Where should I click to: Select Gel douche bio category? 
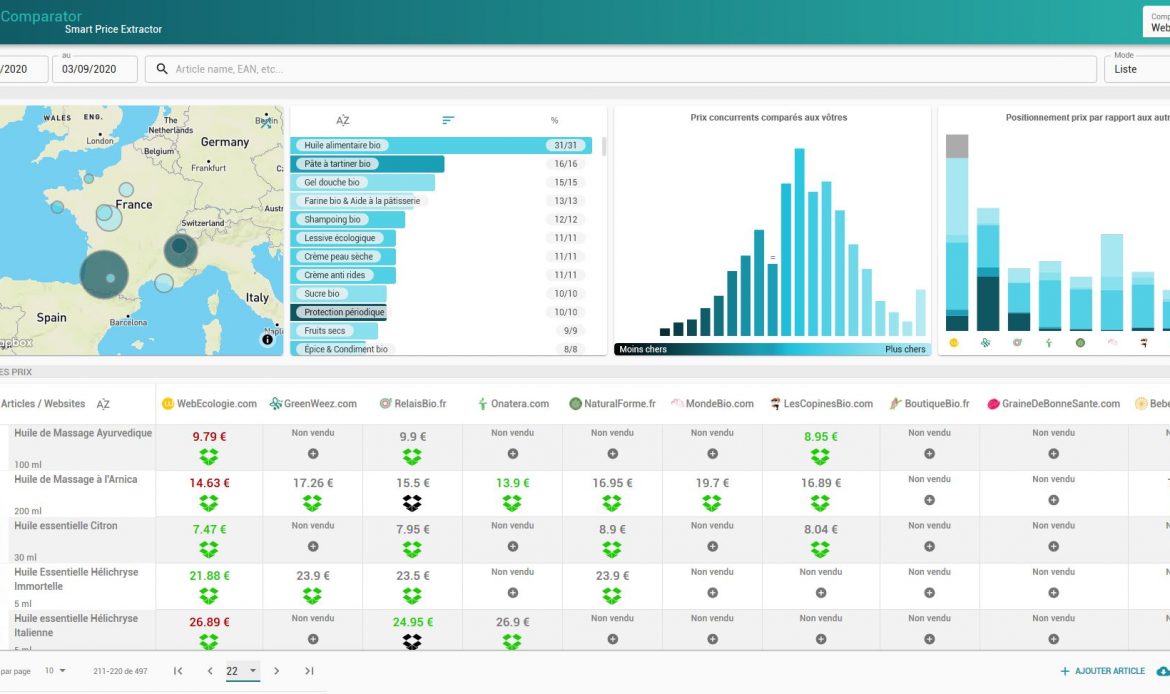tap(363, 182)
